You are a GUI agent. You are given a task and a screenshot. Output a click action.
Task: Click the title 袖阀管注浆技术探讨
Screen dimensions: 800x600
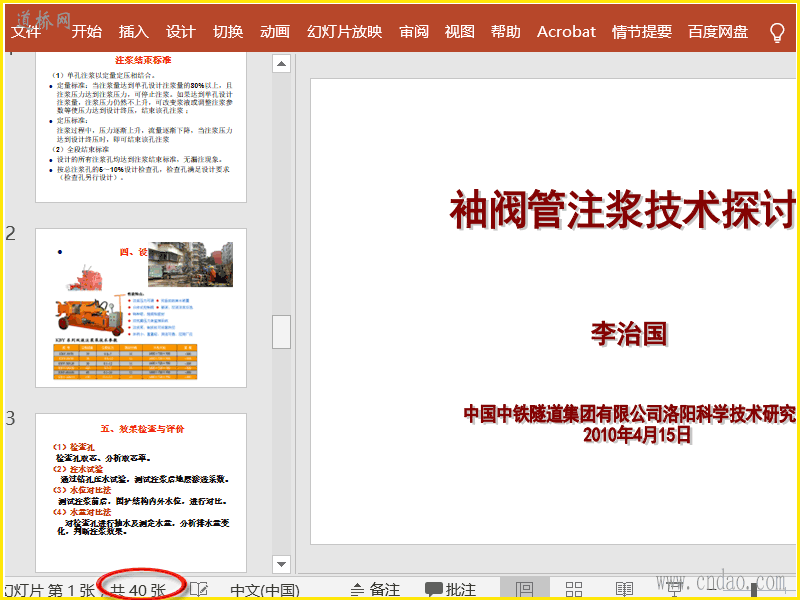(622, 210)
